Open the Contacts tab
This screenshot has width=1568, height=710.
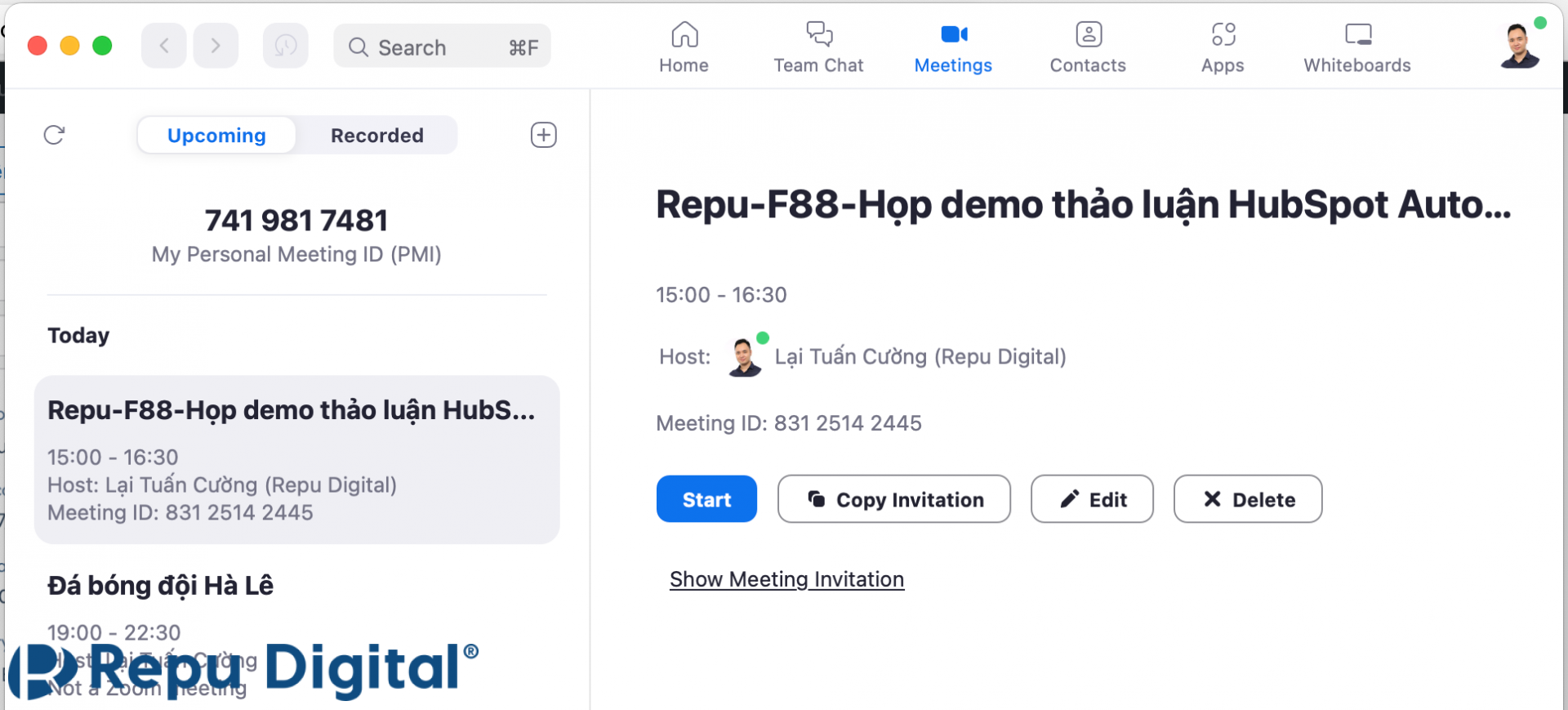tap(1088, 47)
